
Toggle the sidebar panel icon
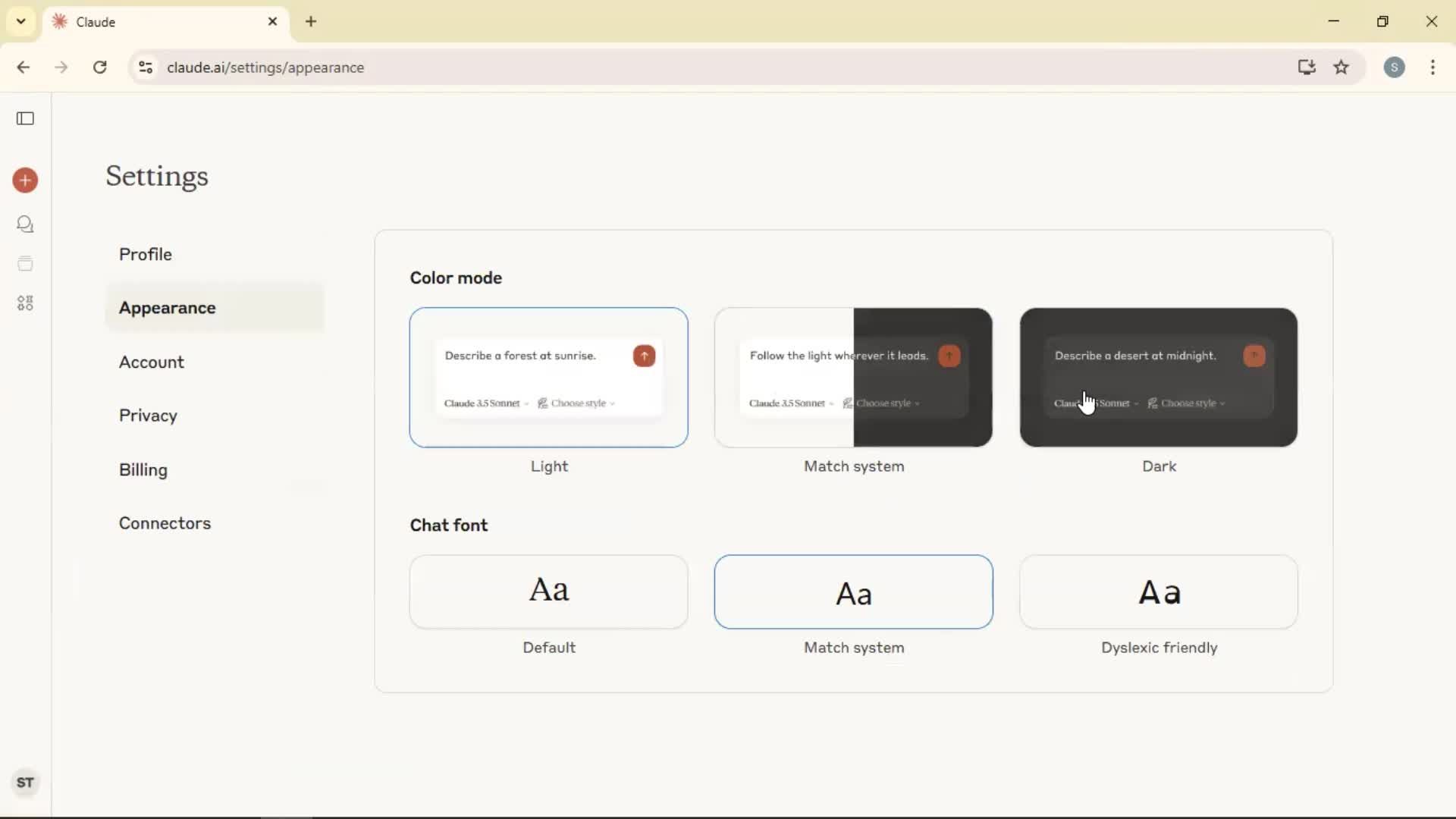pyautogui.click(x=25, y=118)
